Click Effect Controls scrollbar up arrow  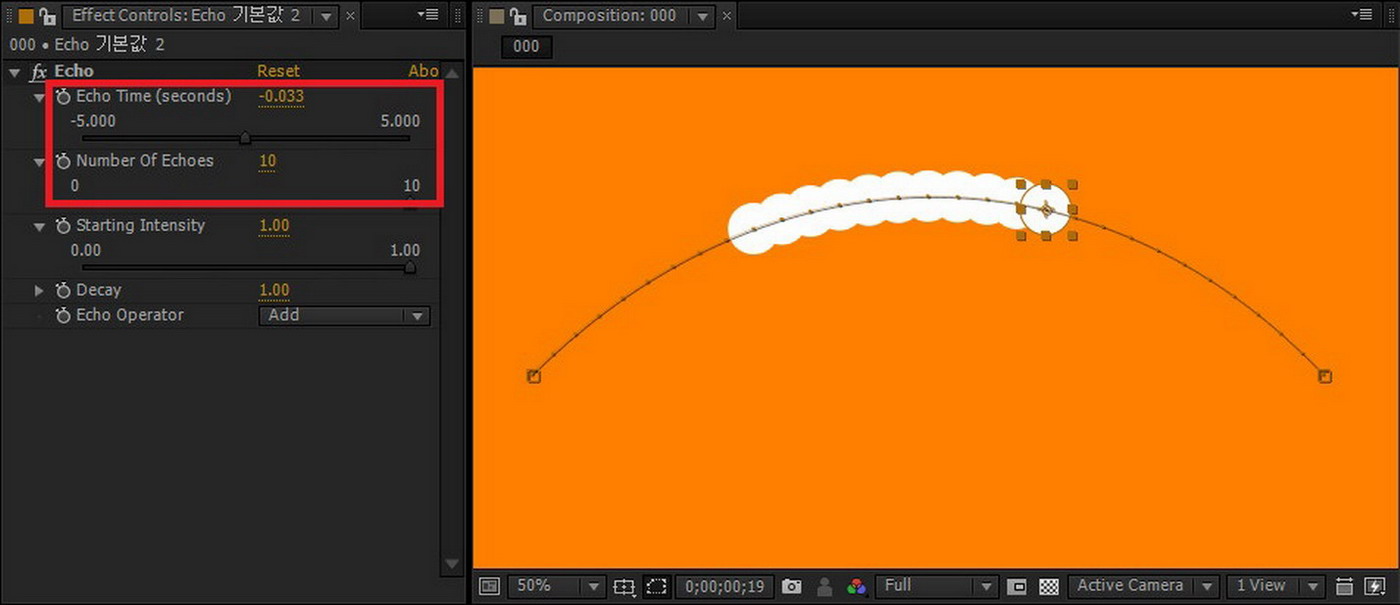pos(451,73)
